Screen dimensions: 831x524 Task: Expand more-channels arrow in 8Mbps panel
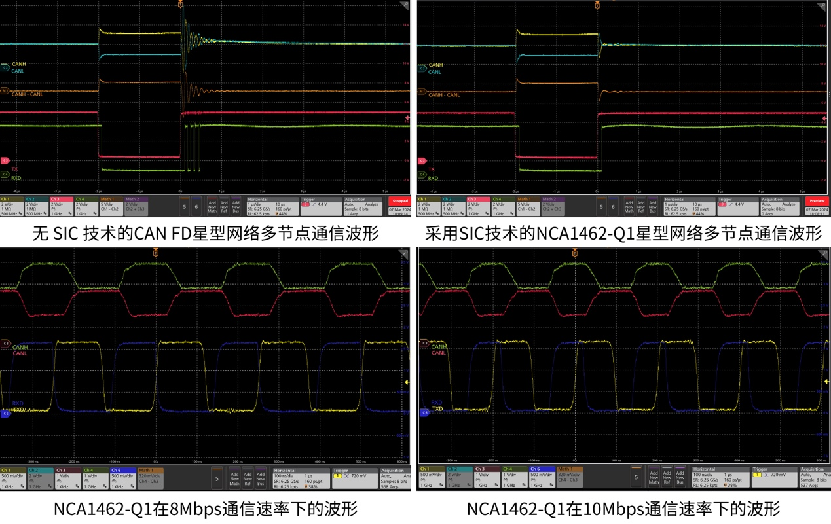(217, 478)
